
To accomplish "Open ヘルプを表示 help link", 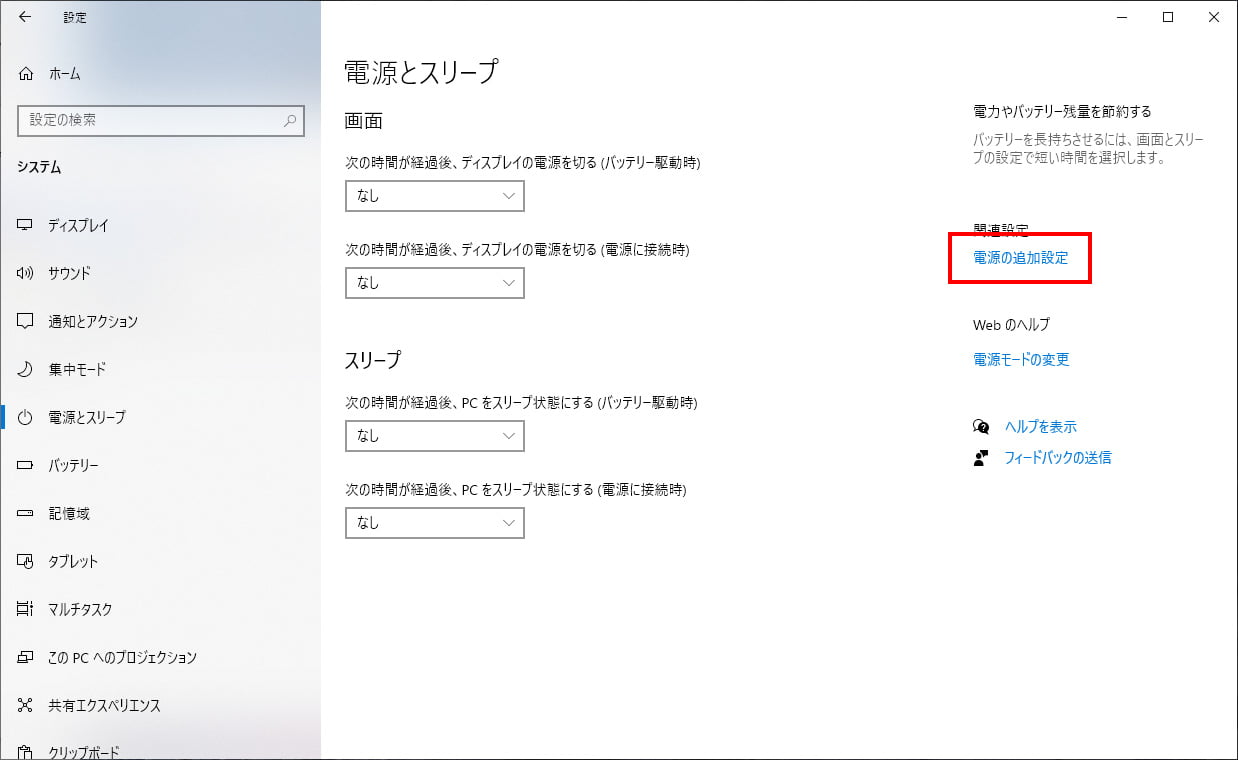I will pos(1040,426).
